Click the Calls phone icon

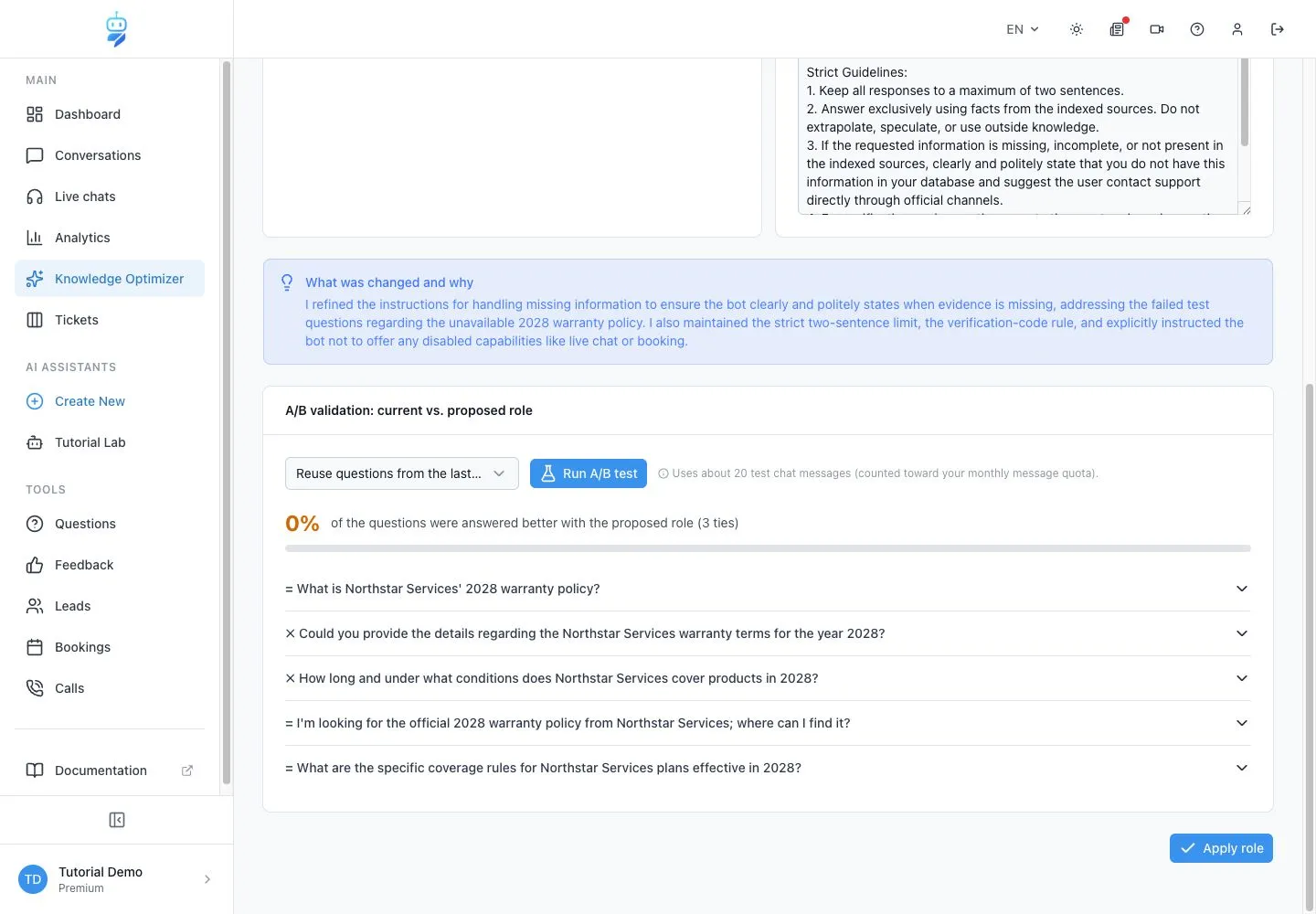coord(35,688)
